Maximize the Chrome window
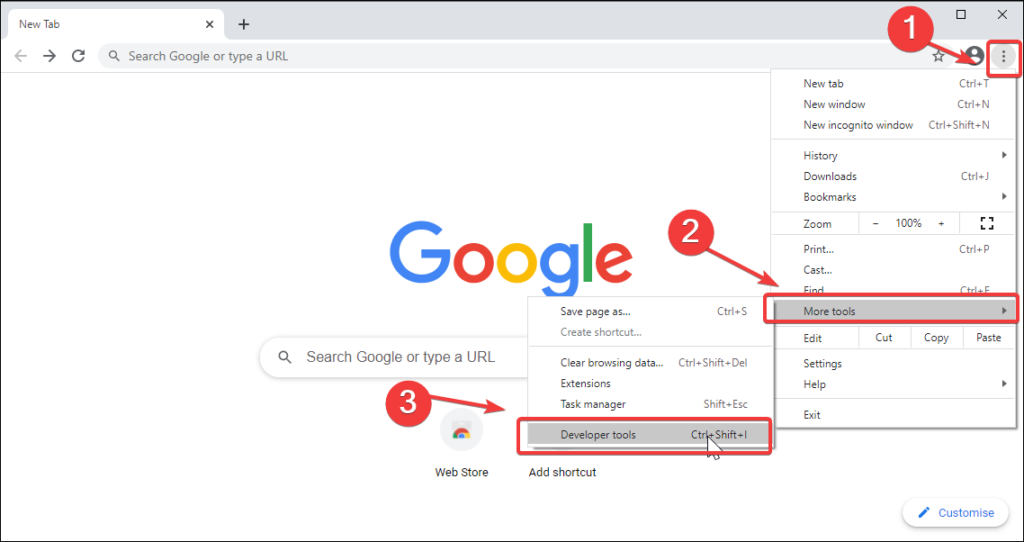This screenshot has height=542, width=1024. point(961,14)
